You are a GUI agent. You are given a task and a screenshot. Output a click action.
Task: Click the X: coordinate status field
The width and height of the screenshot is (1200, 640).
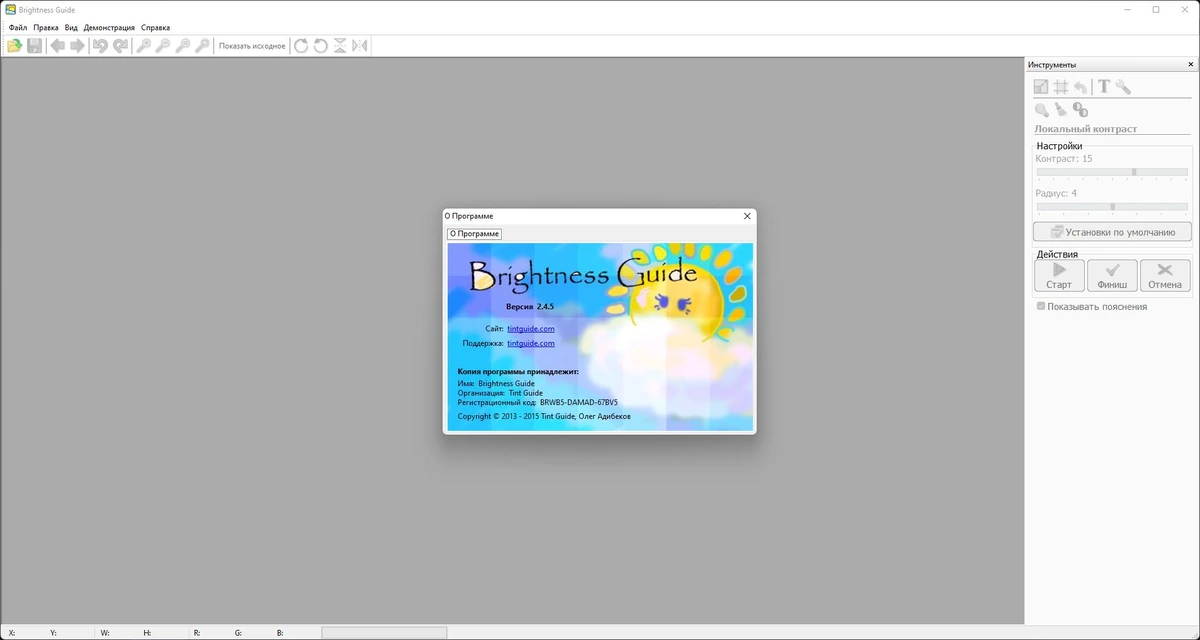[x=11, y=633]
